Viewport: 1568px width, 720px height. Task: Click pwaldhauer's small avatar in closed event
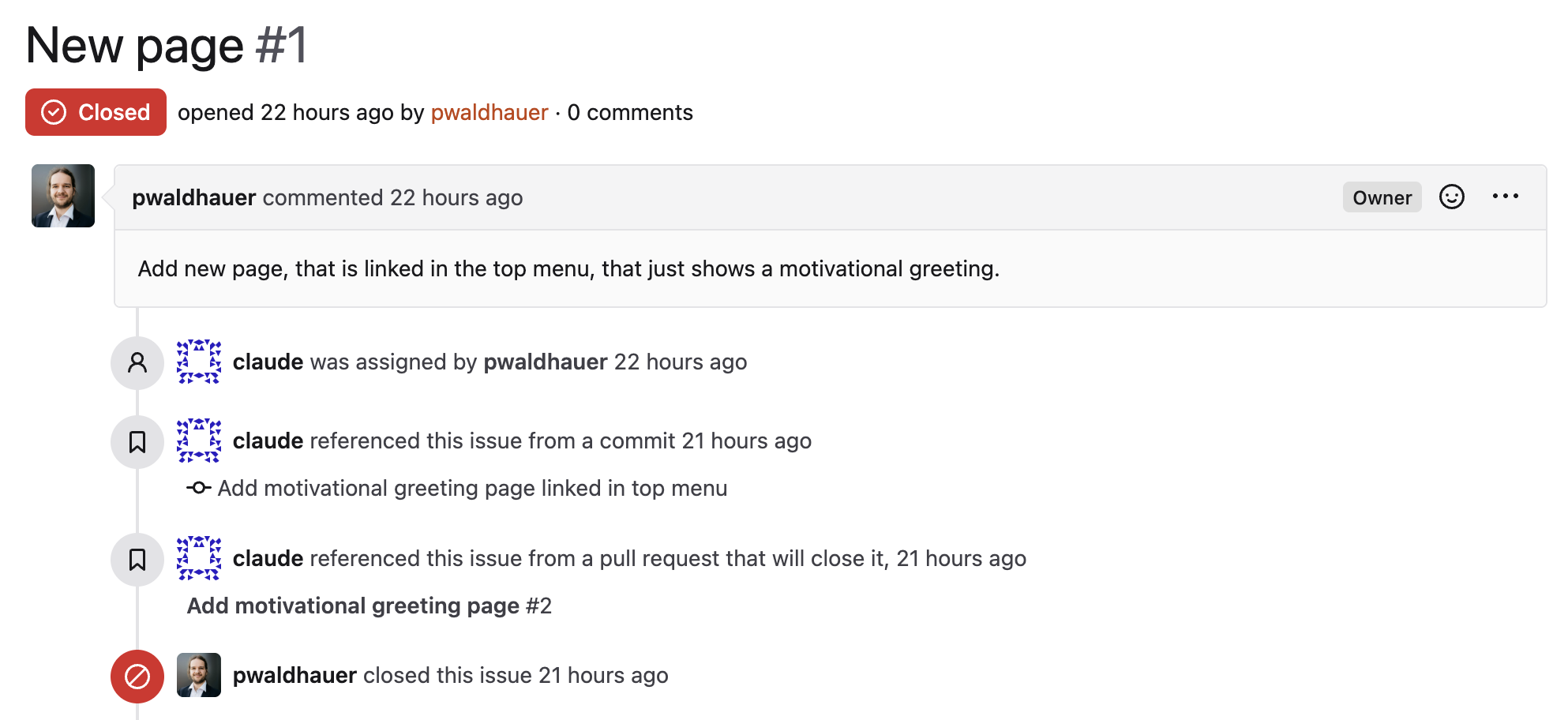(x=199, y=675)
